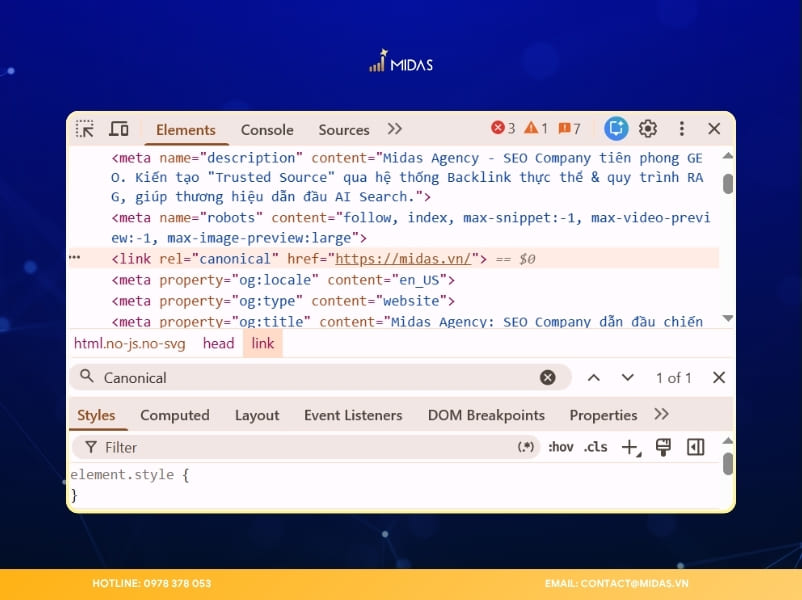Focus the Canonical search field
This screenshot has width=802, height=600.
(x=320, y=377)
